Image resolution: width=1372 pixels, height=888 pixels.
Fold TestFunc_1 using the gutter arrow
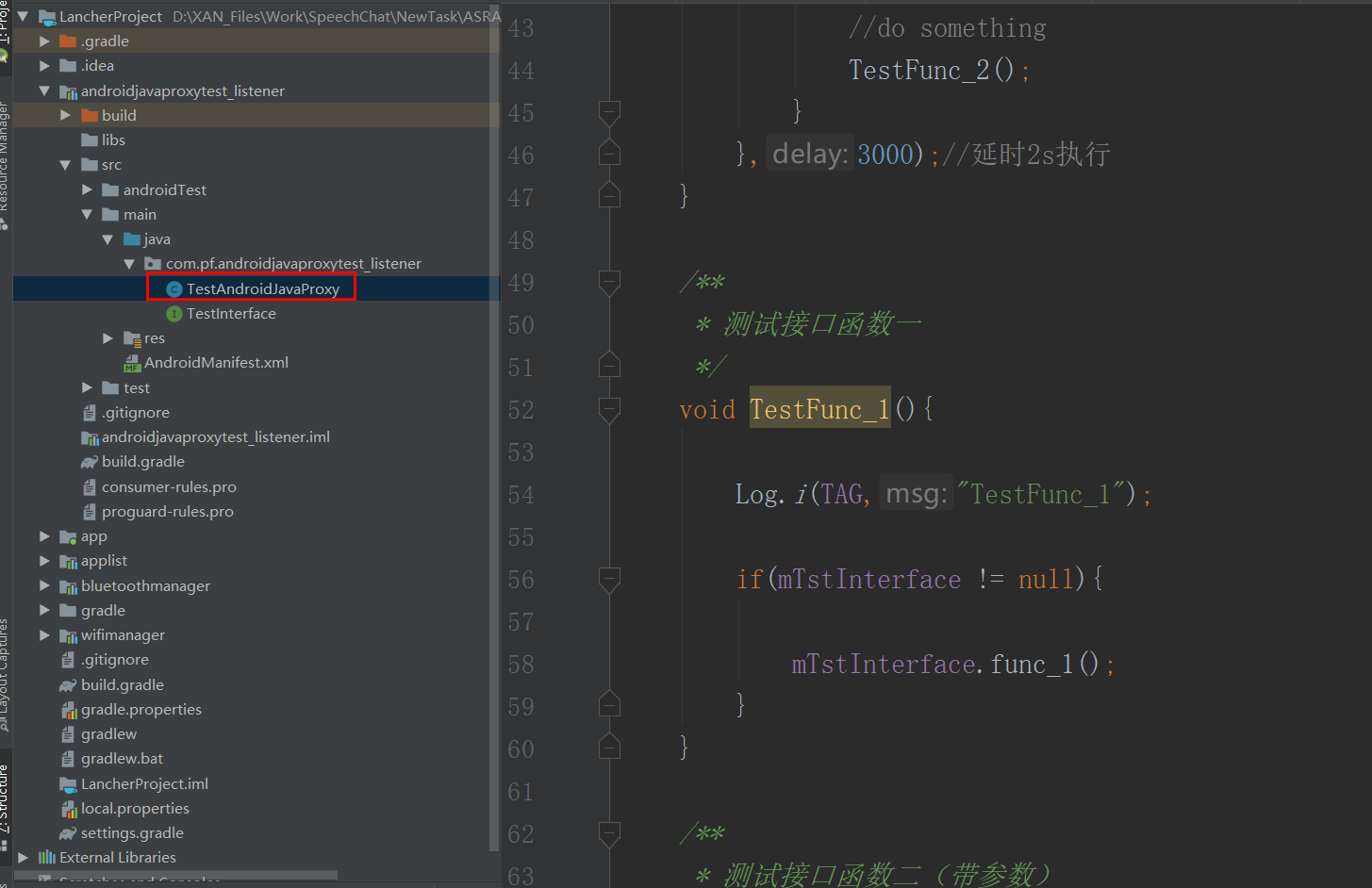click(x=608, y=409)
